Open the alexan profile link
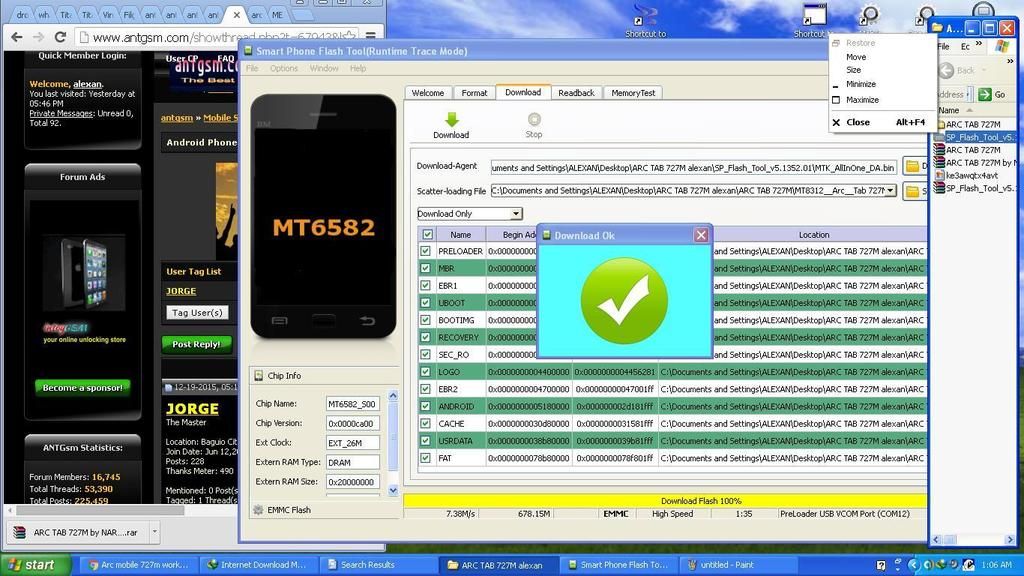1024x576 pixels. [x=87, y=84]
